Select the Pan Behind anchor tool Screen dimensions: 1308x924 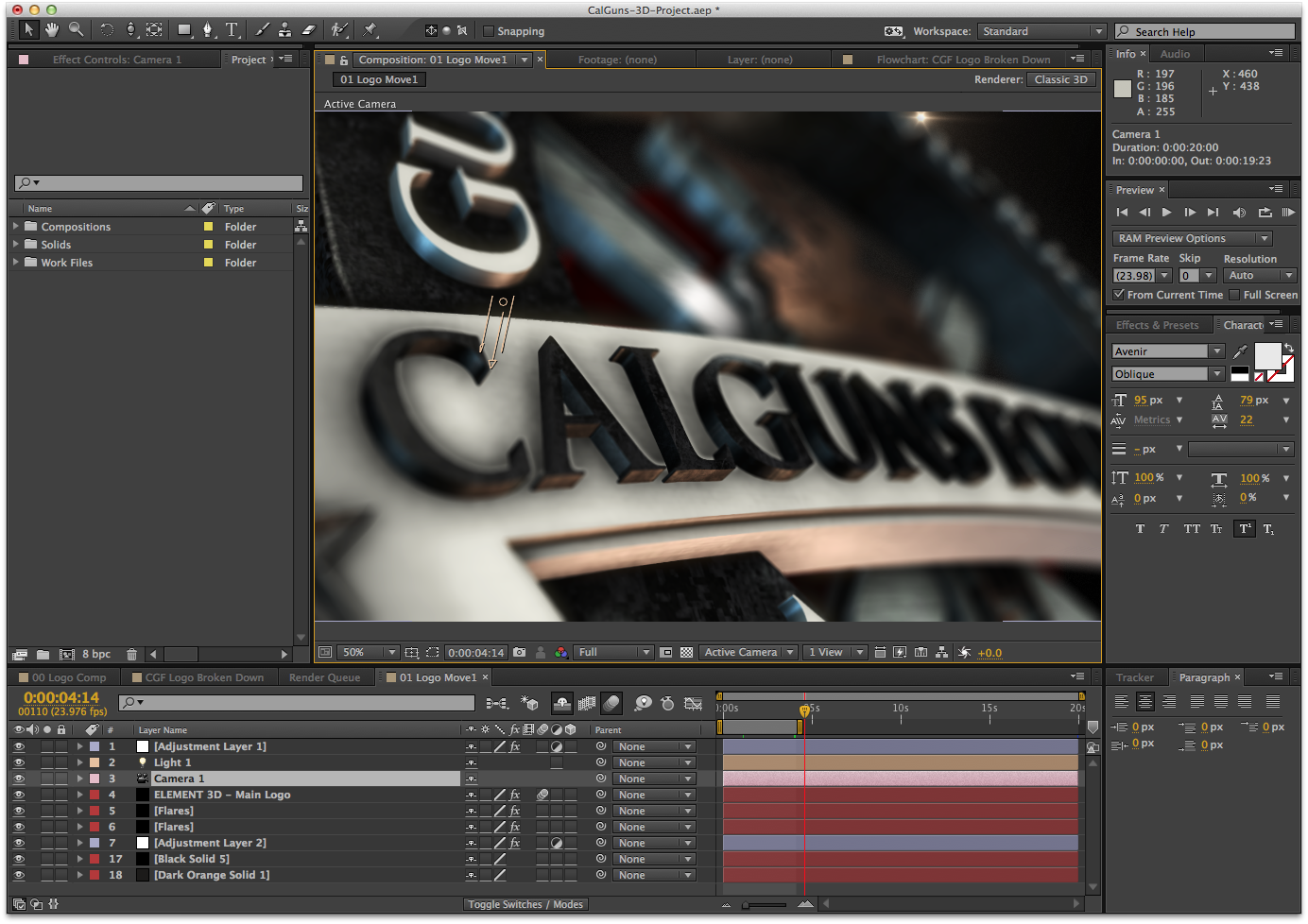154,30
